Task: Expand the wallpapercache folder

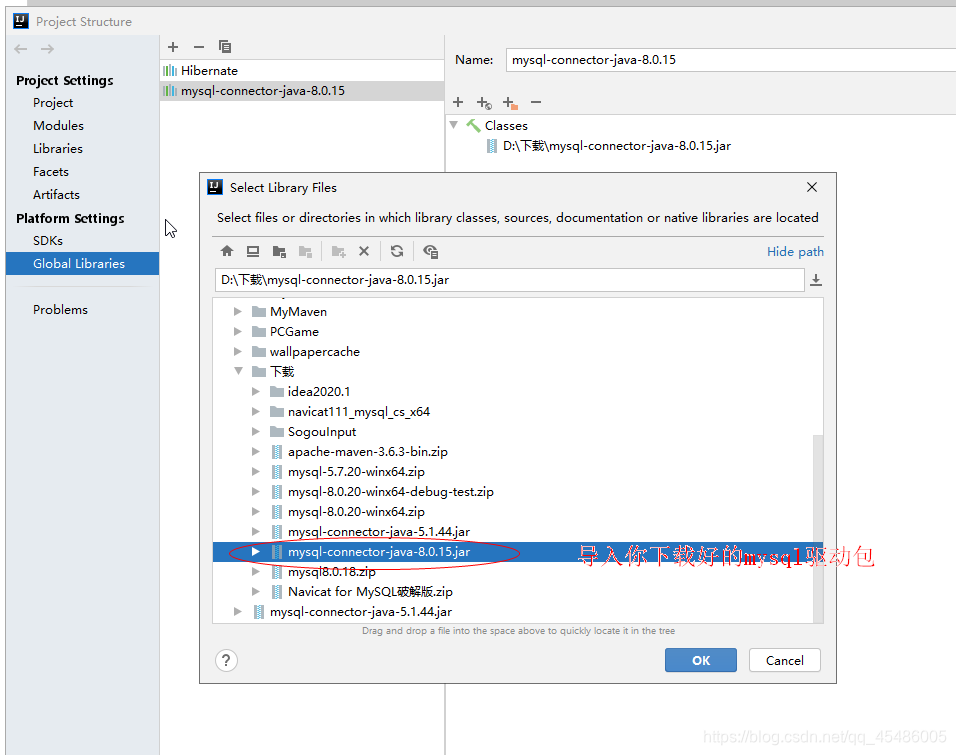Action: click(x=238, y=352)
